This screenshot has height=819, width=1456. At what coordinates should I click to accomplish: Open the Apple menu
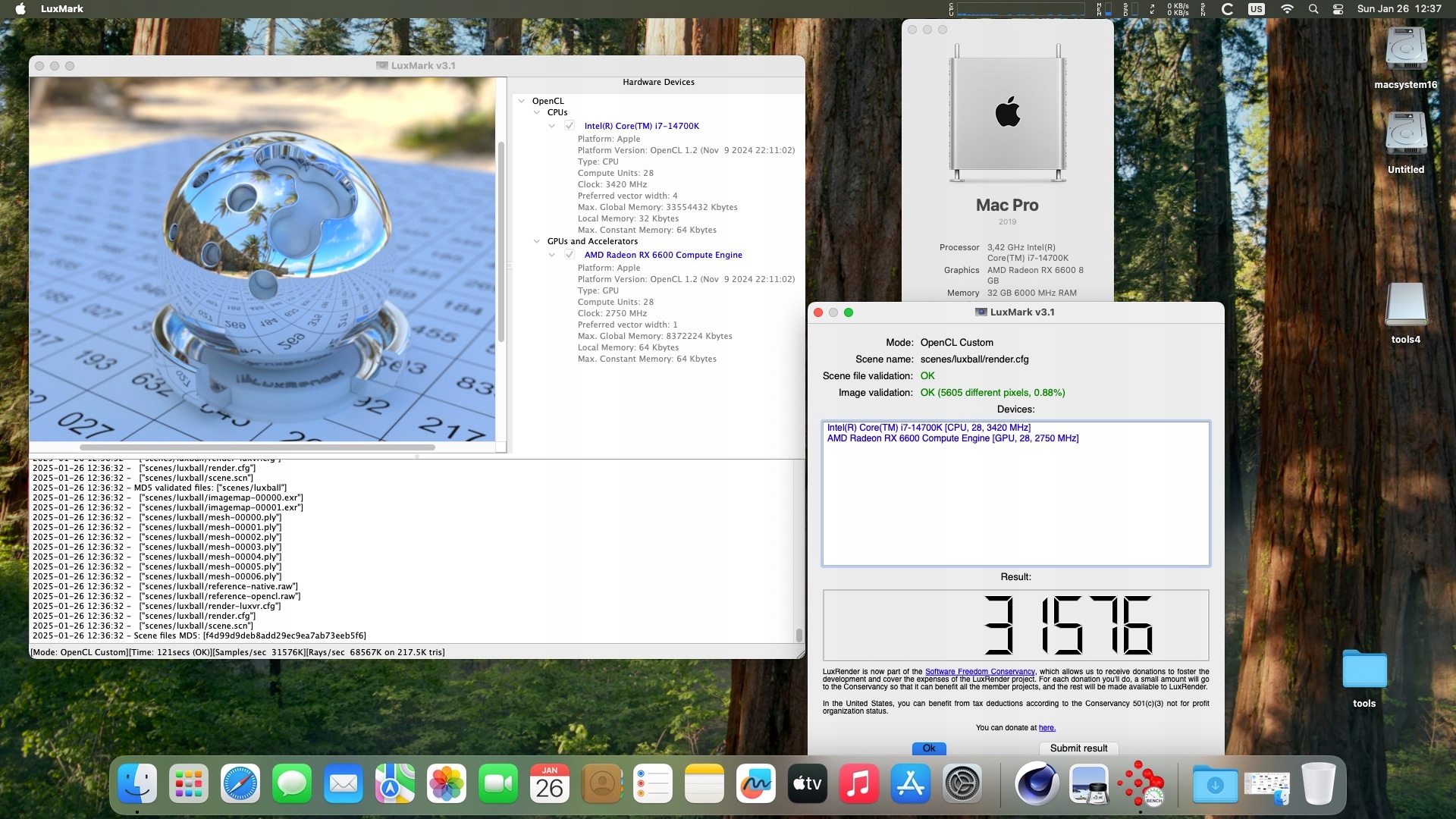point(20,9)
